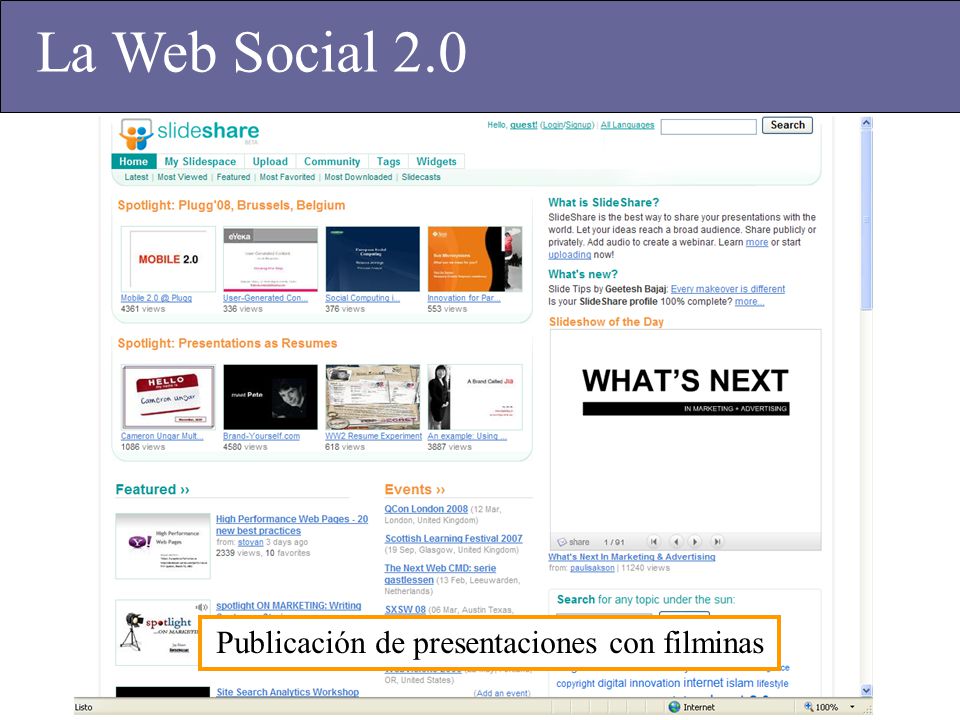The image size is (960, 720).
Task: Open High Performance Web Pages link
Action: (x=292, y=525)
